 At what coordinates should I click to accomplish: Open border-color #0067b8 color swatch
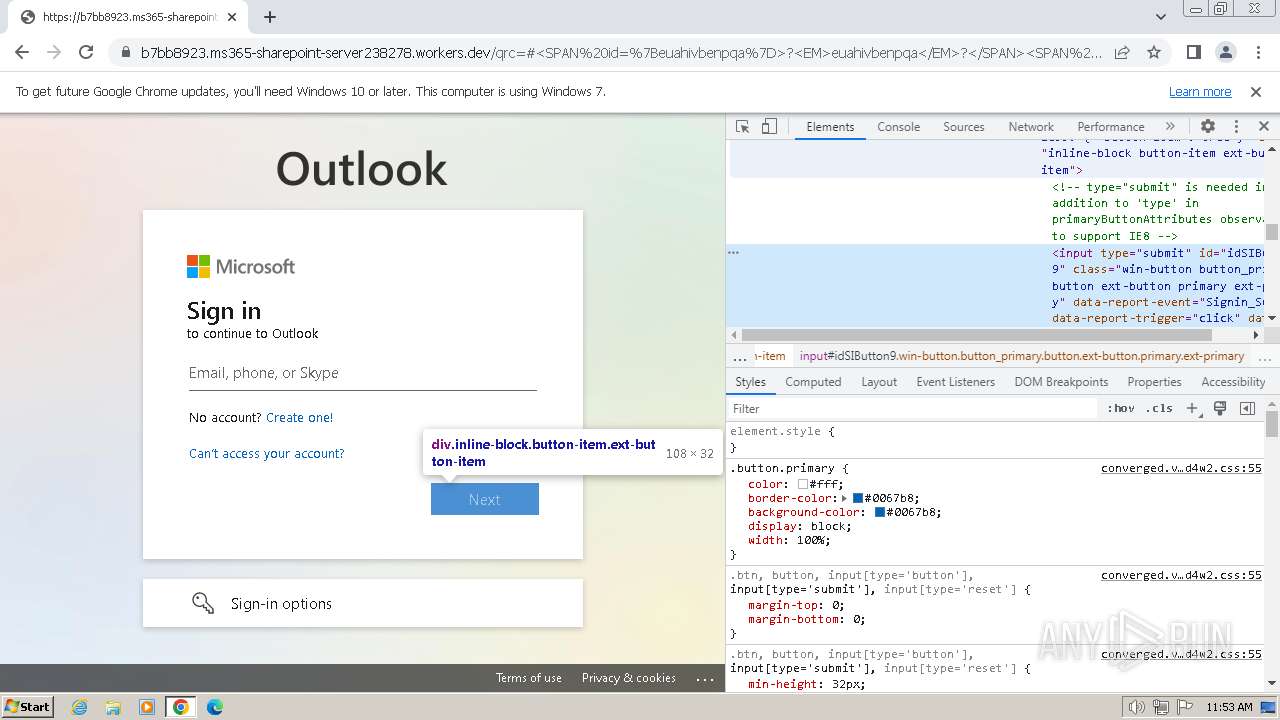(858, 498)
